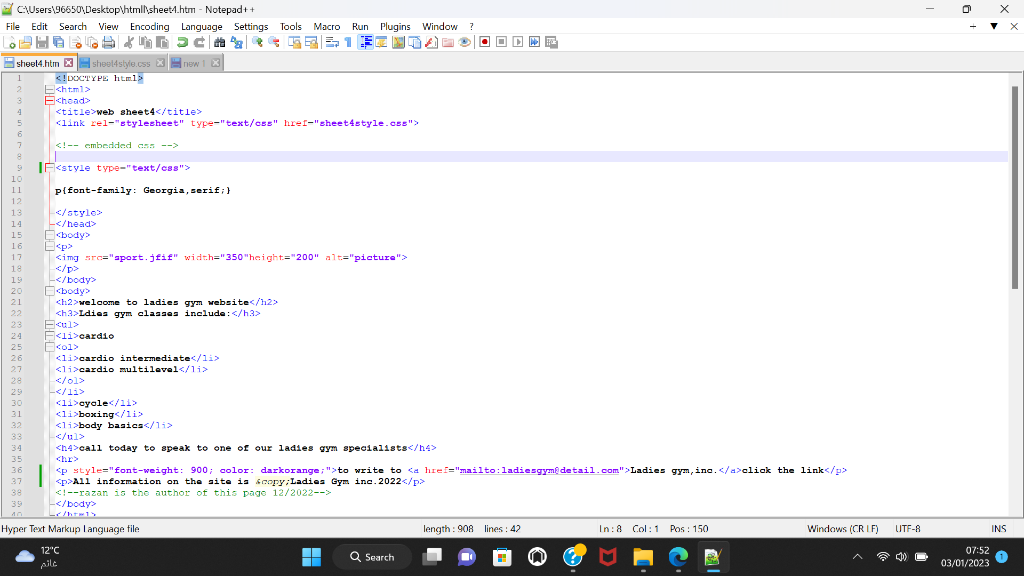Image resolution: width=1024 pixels, height=576 pixels.
Task: Open the Plugins menu
Action: pos(395,27)
